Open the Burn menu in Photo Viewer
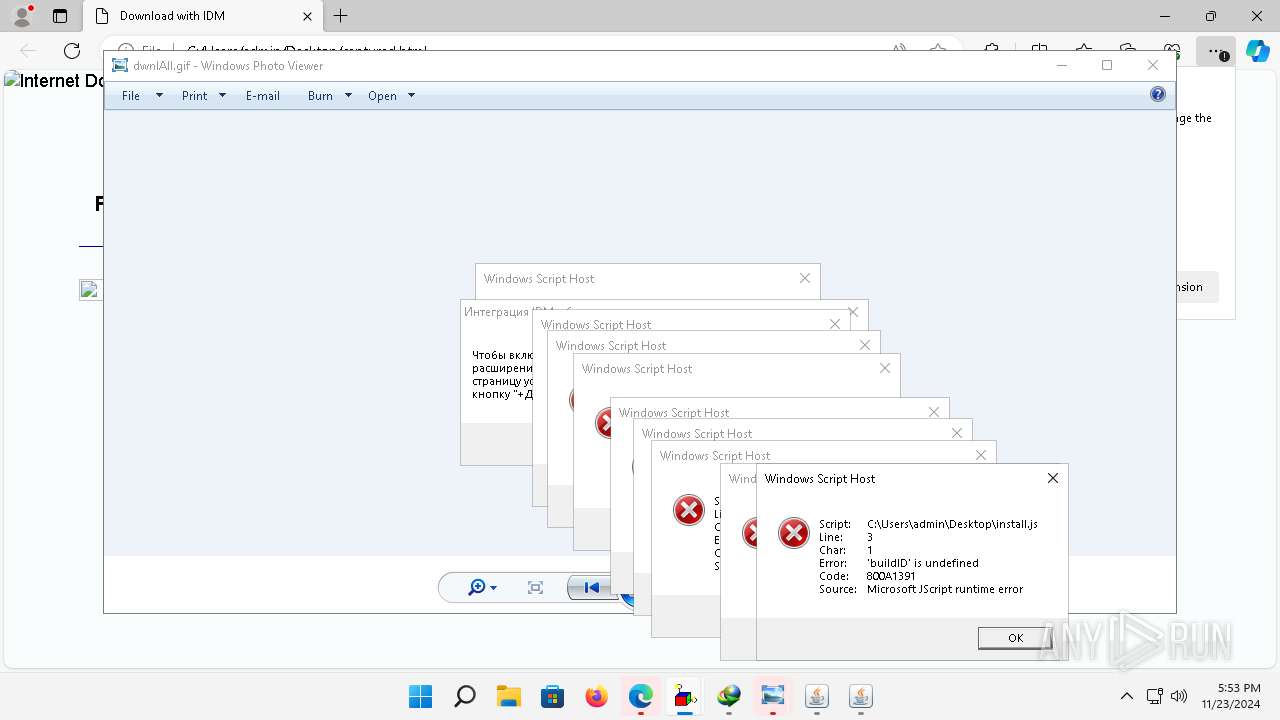This screenshot has width=1280, height=720. point(320,96)
